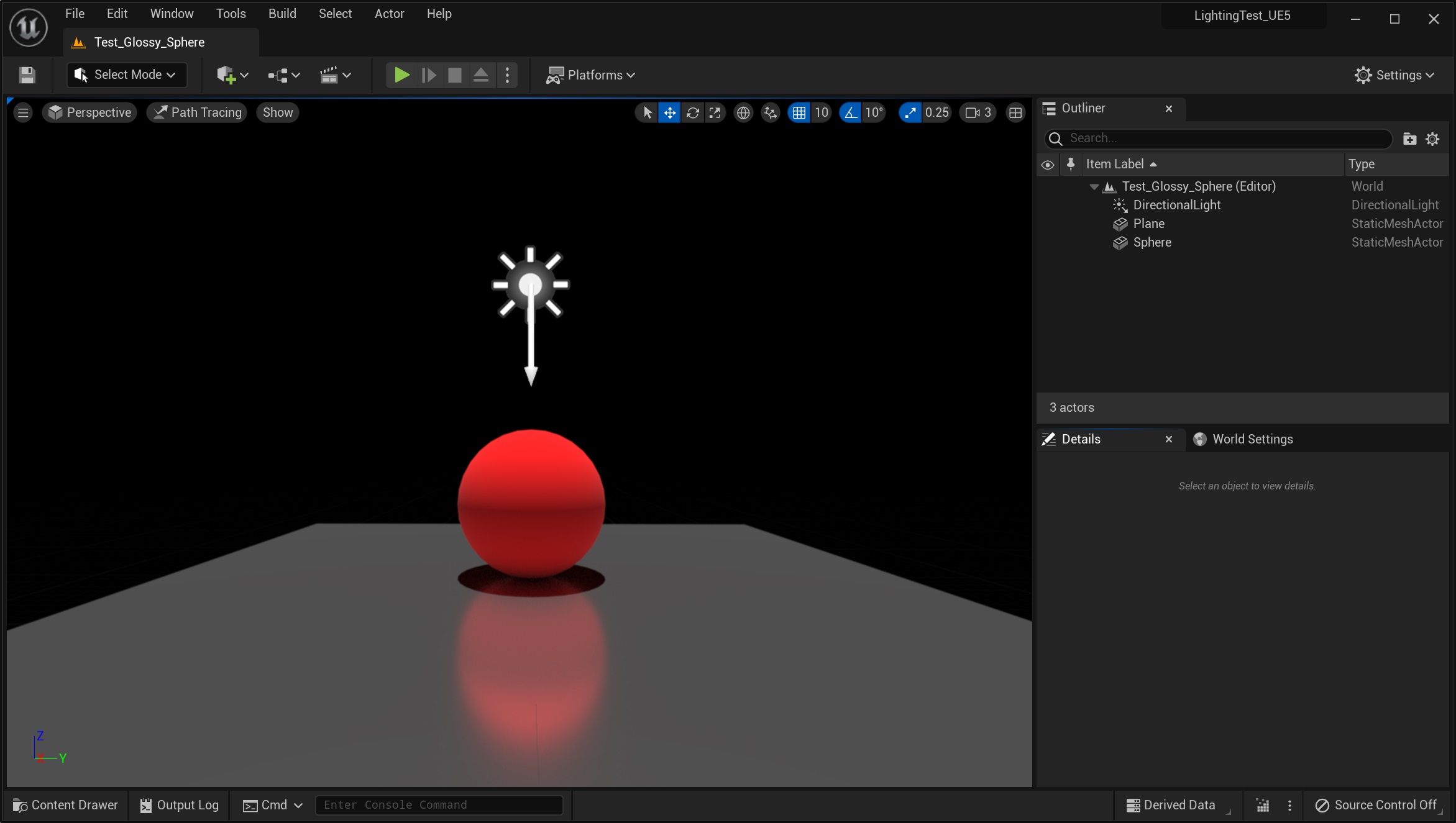Click the Enter Console Command field

coord(439,805)
